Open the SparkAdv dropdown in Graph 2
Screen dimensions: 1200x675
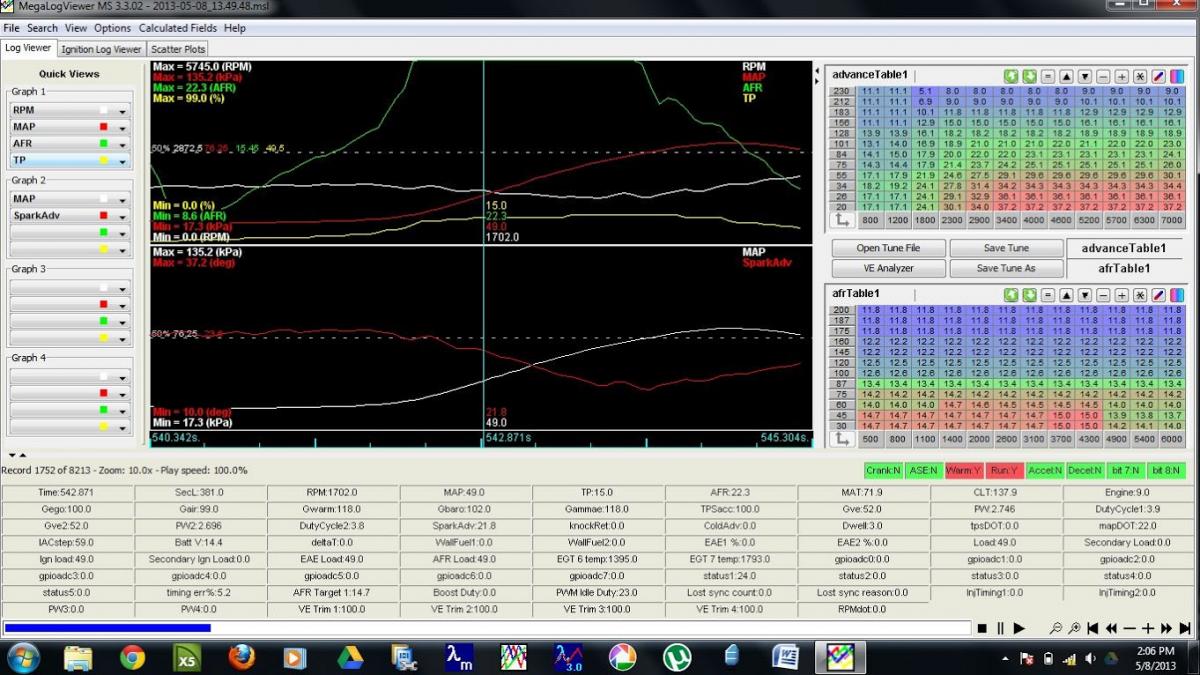pos(123,216)
